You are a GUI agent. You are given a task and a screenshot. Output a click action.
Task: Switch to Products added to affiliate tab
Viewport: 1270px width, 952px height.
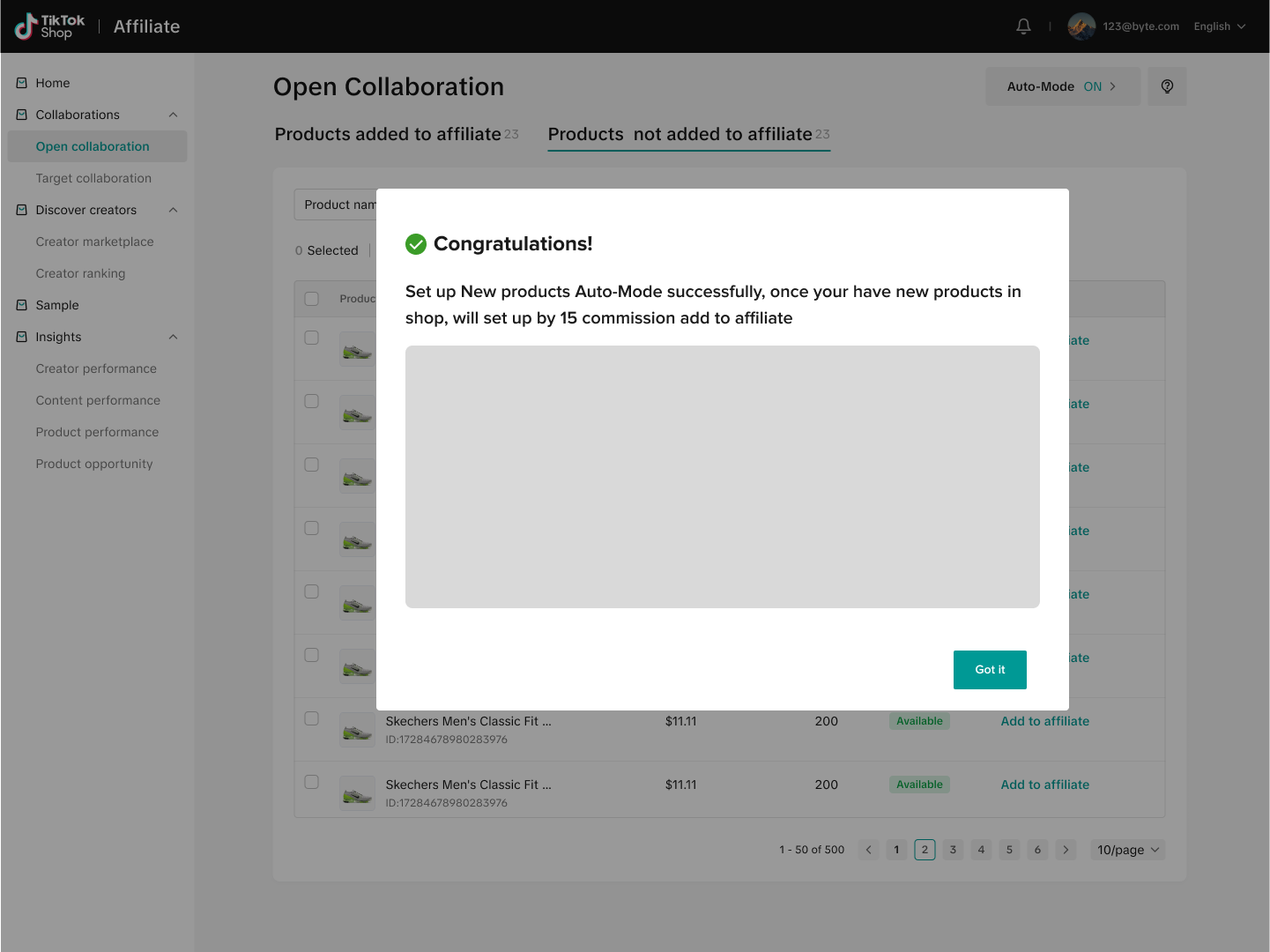click(397, 134)
